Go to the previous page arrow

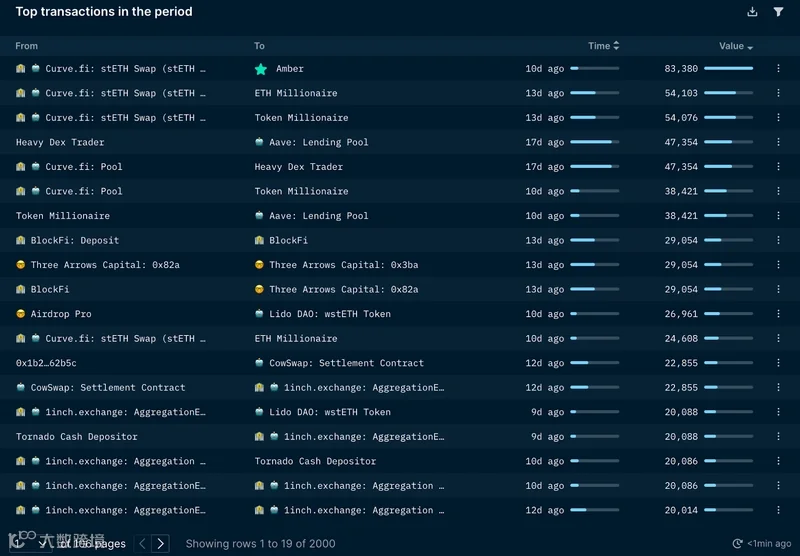click(x=142, y=544)
